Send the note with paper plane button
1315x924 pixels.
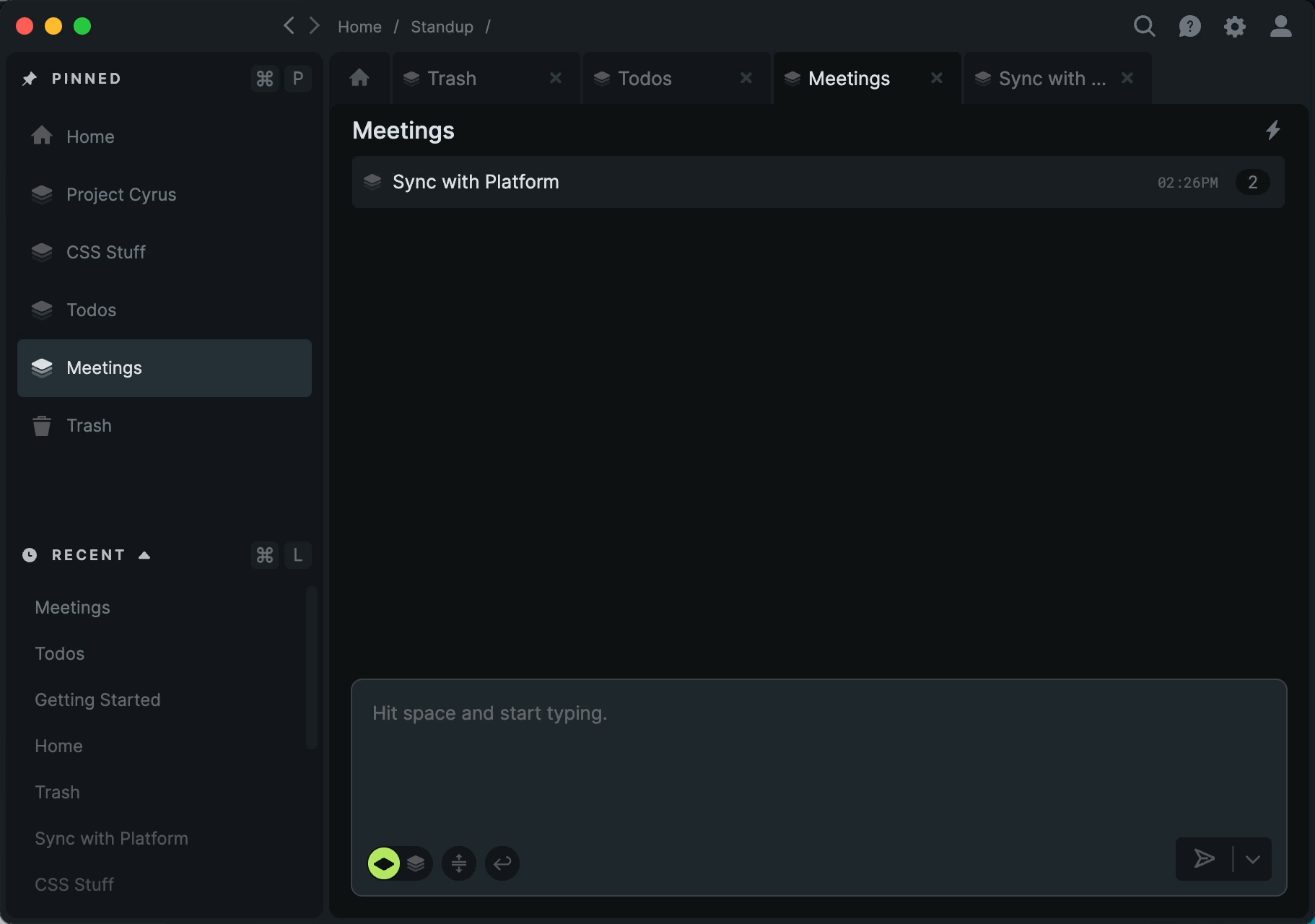pyautogui.click(x=1204, y=859)
